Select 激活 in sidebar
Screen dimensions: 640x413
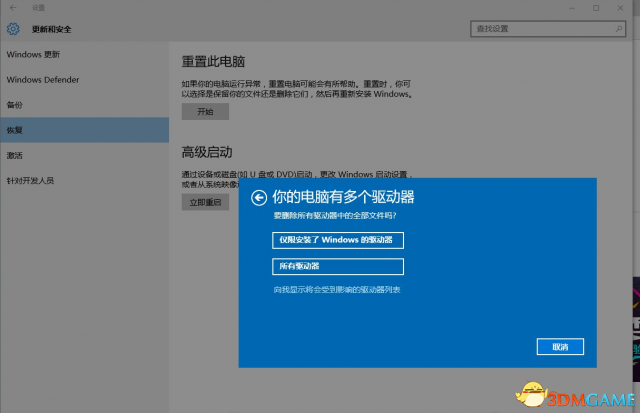[84, 155]
